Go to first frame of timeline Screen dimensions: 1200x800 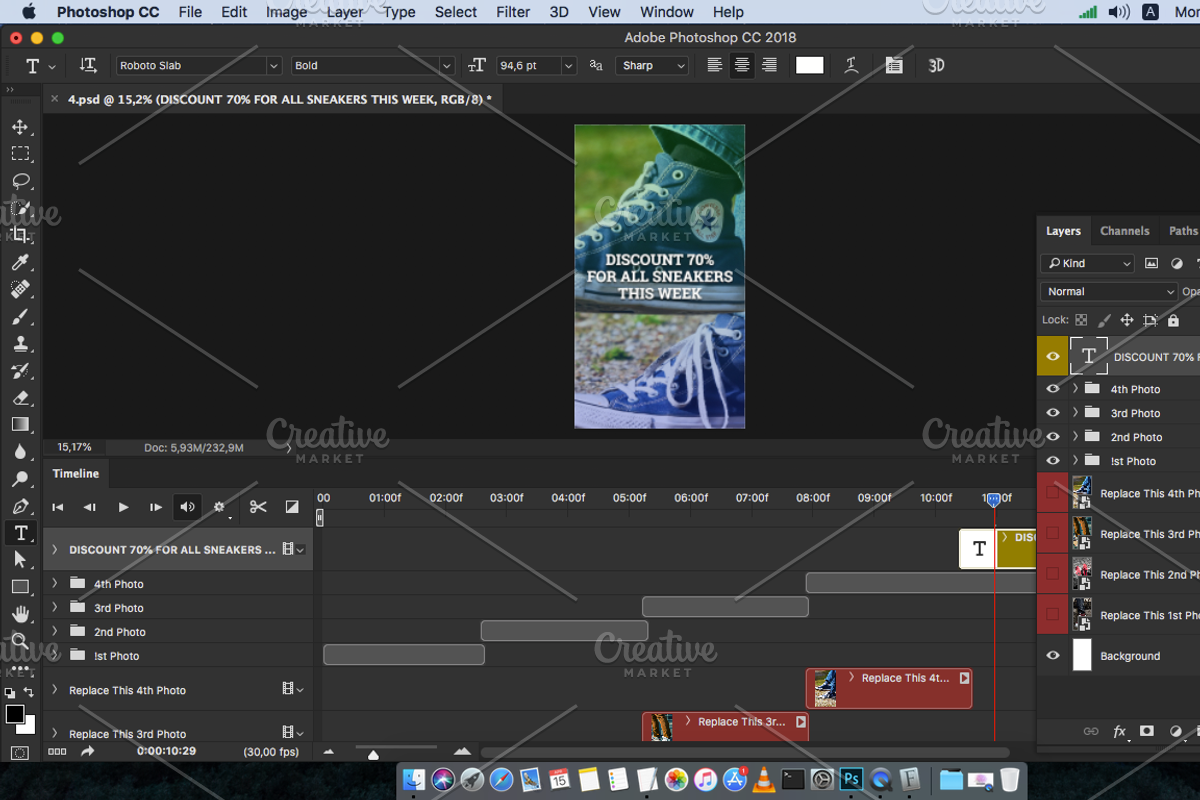[x=58, y=507]
